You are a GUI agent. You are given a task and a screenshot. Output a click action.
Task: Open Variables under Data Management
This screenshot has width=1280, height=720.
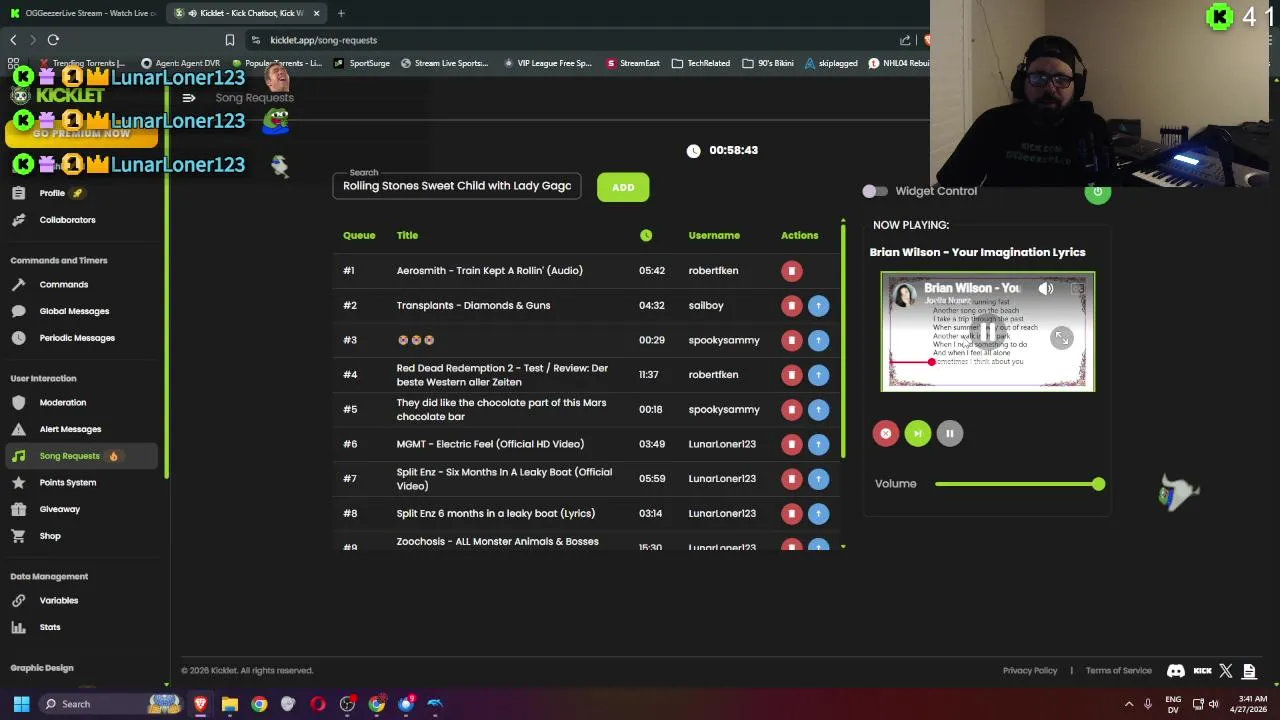click(x=58, y=601)
